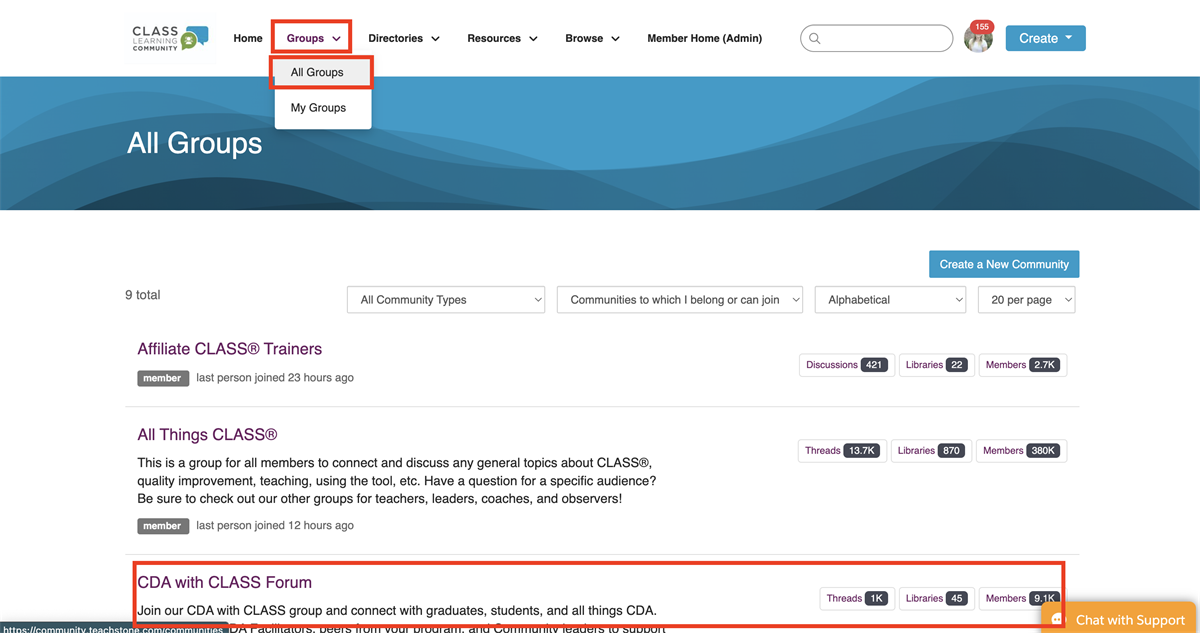Image resolution: width=1200 pixels, height=633 pixels.
Task: Click the CLASS Learning Community logo
Action: [x=170, y=38]
